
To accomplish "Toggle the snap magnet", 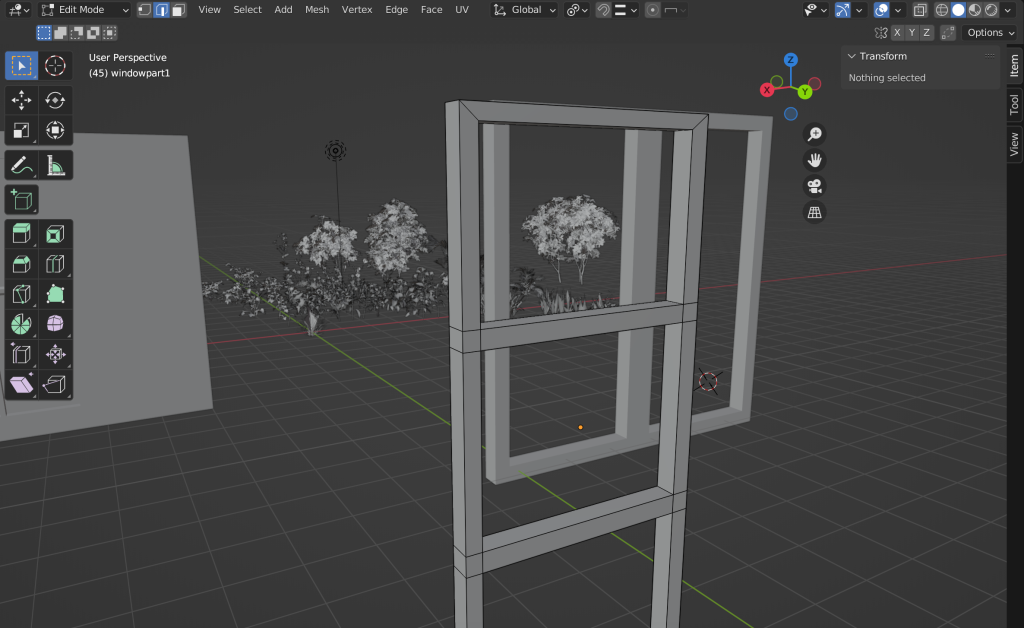I will 603,10.
